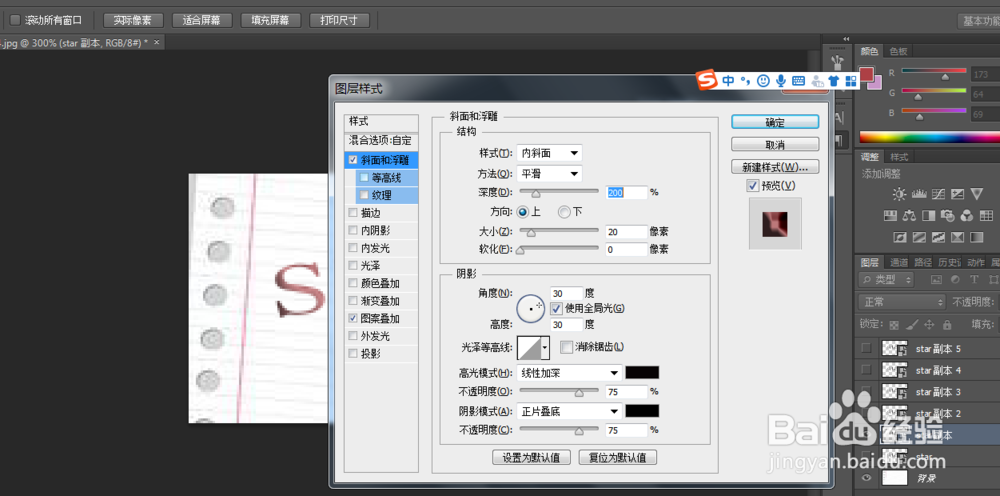Add a Curves adjustment

[938, 194]
